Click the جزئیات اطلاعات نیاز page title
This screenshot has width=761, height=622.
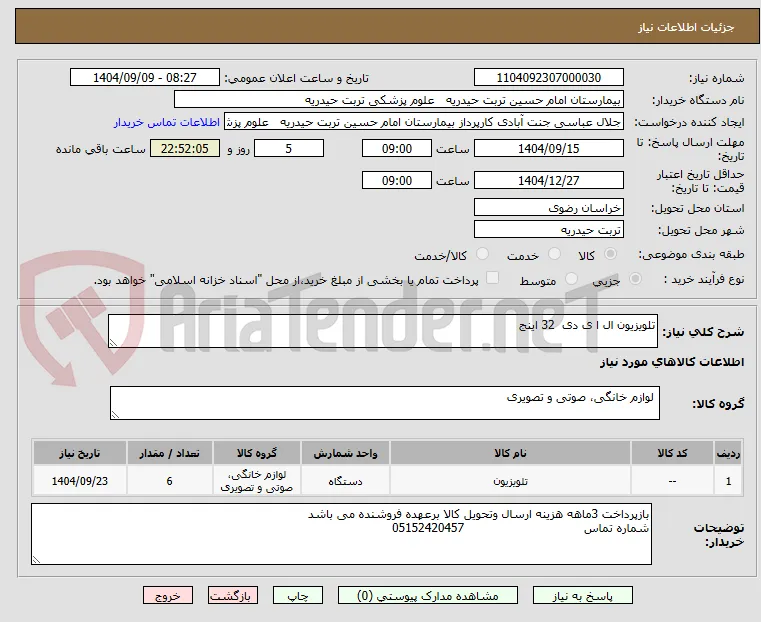coord(685,27)
